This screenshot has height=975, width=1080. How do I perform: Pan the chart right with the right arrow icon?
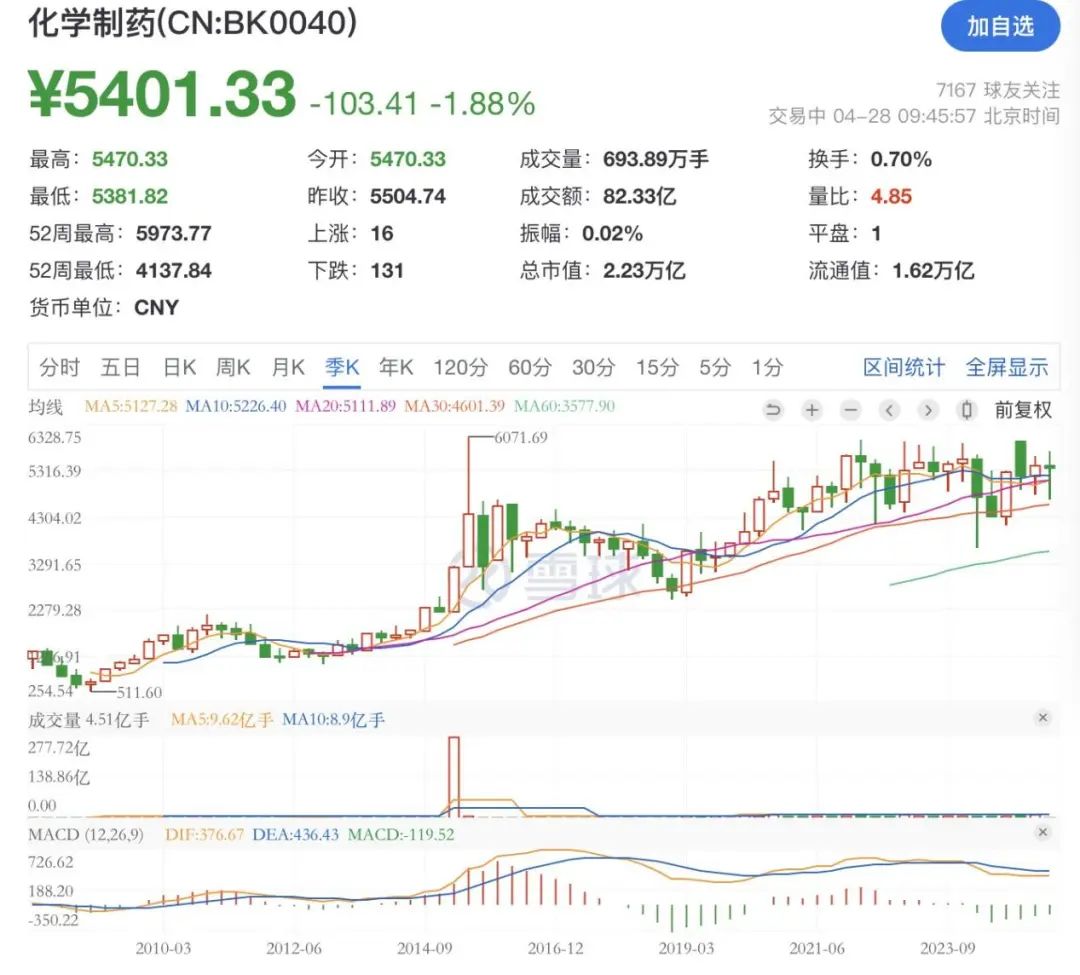click(928, 410)
